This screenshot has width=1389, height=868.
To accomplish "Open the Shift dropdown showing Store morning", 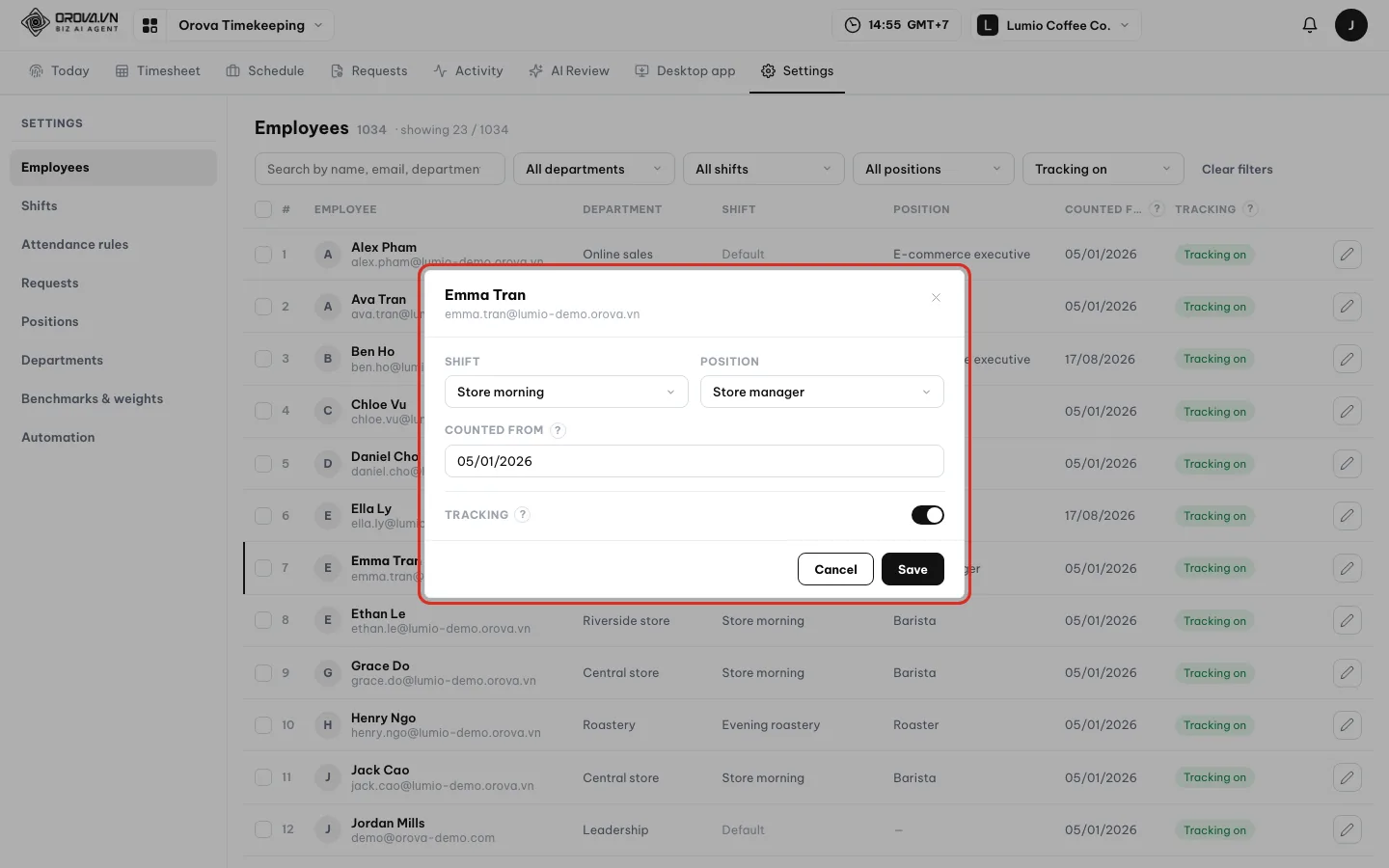I will click(x=566, y=392).
